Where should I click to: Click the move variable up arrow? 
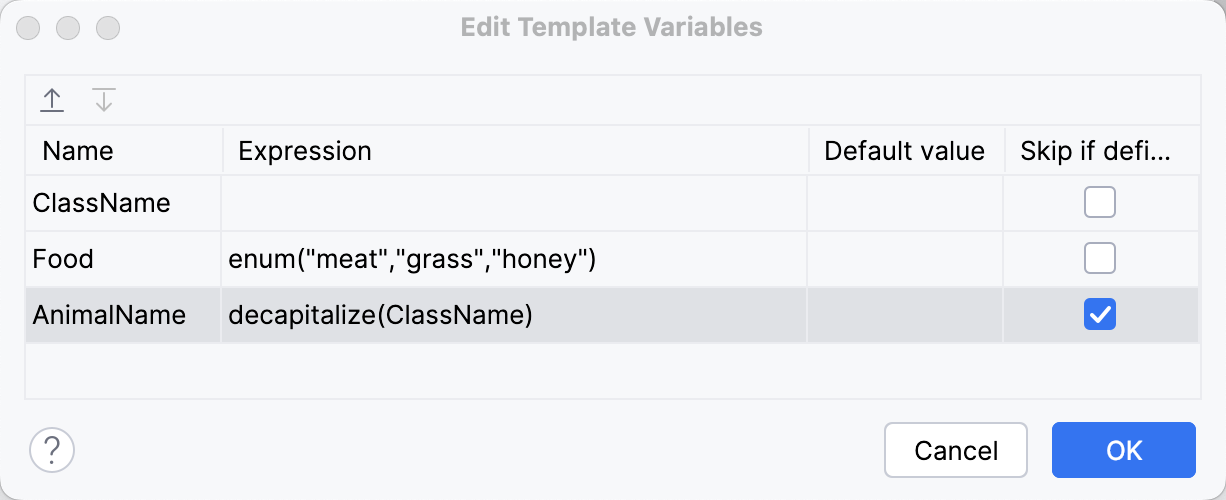coord(52,100)
